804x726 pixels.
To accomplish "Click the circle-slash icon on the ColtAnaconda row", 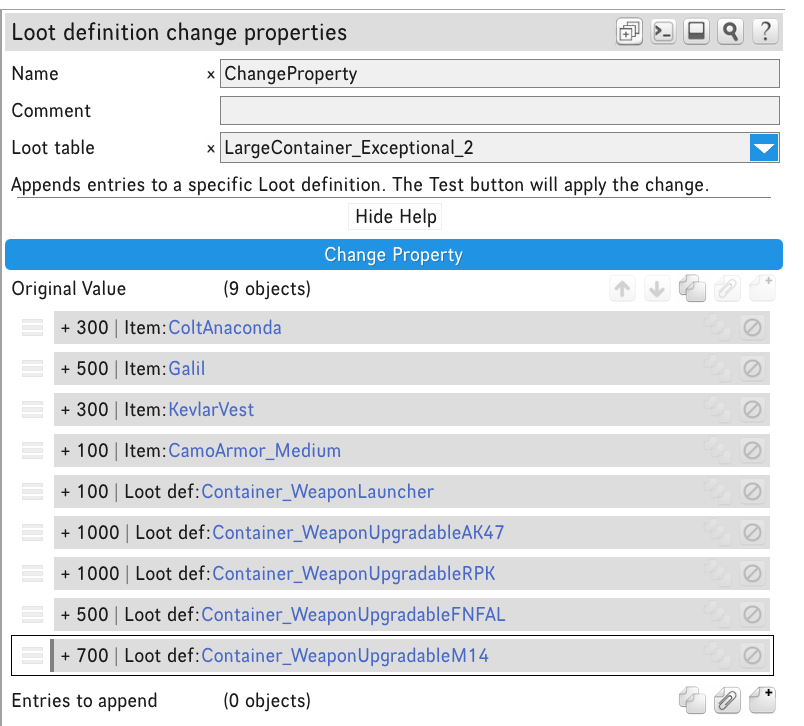I will [752, 328].
